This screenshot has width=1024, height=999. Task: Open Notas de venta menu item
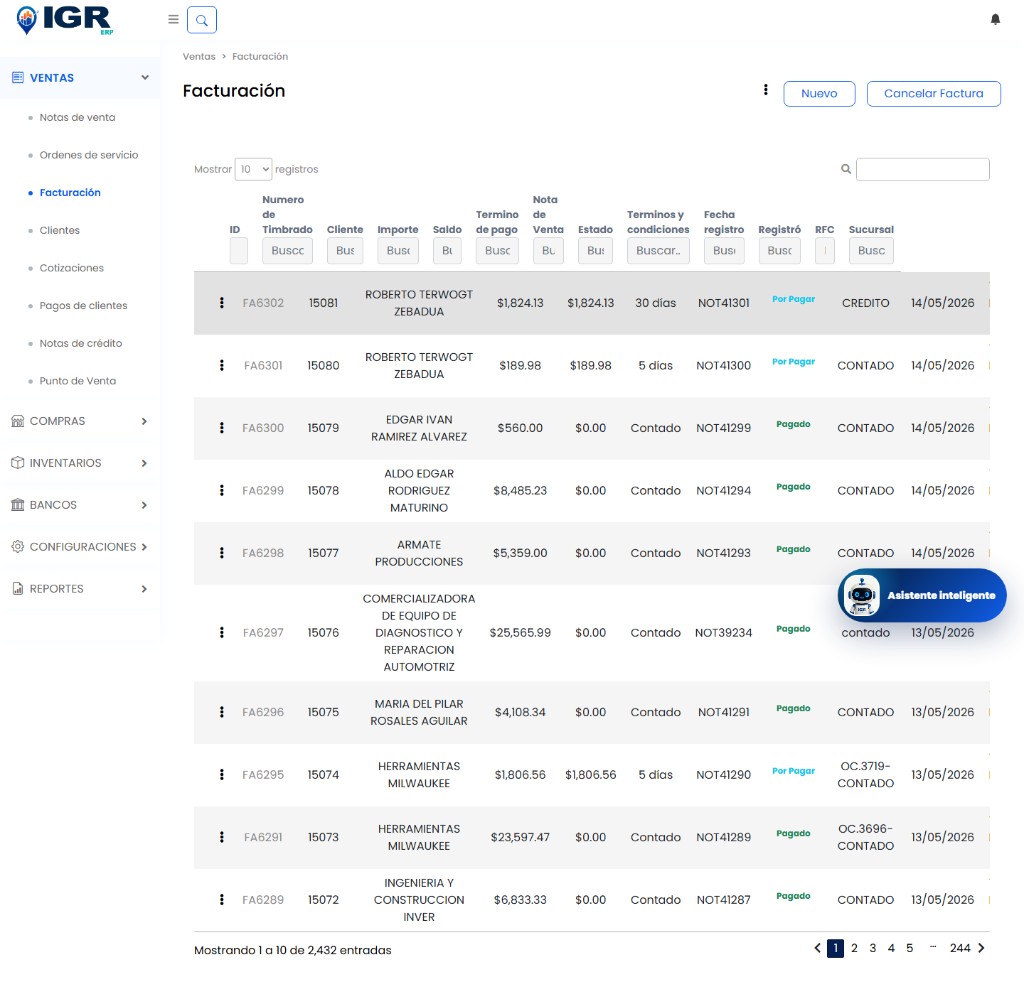77,118
